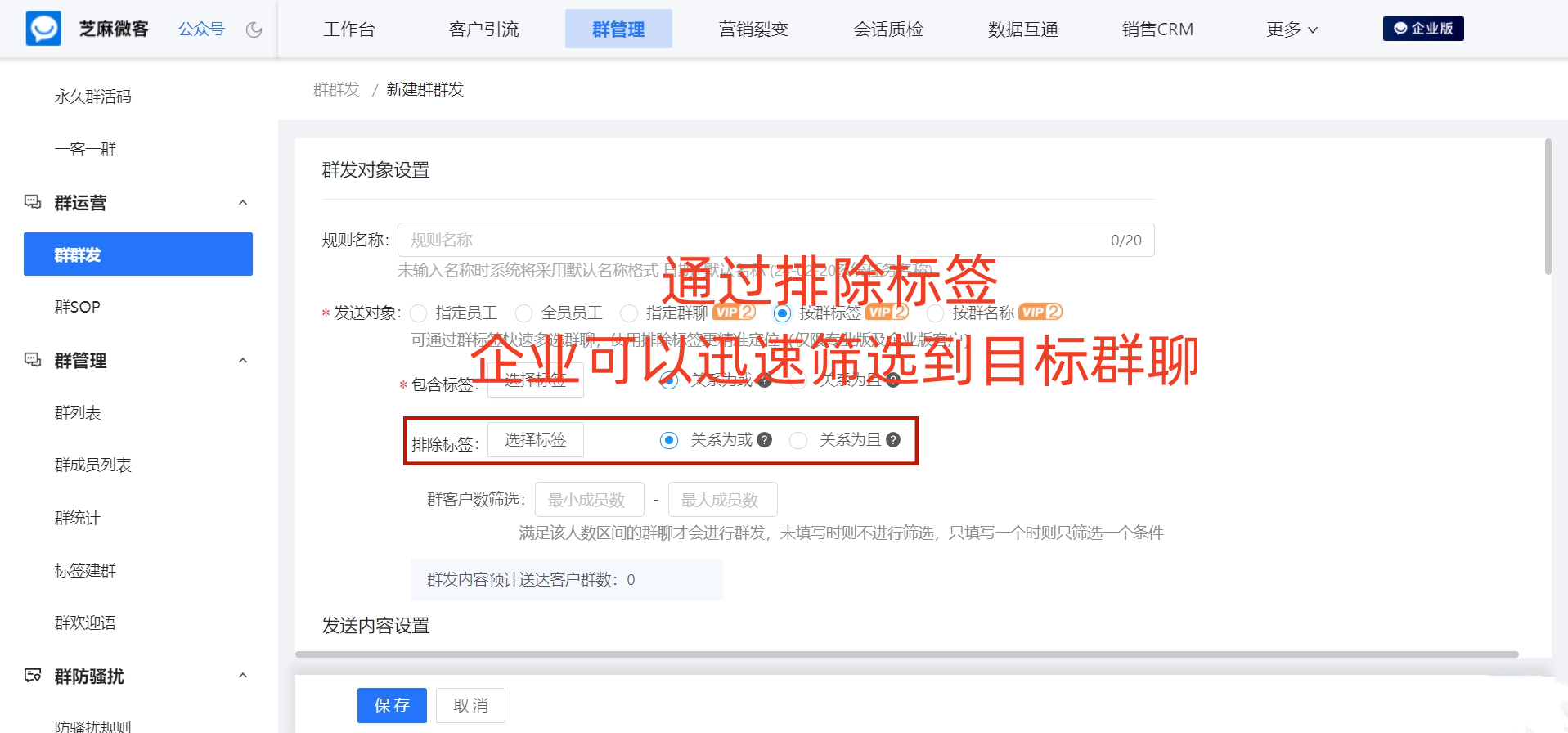Open 一客一群 in sidebar
1568x733 pixels.
coord(86,149)
